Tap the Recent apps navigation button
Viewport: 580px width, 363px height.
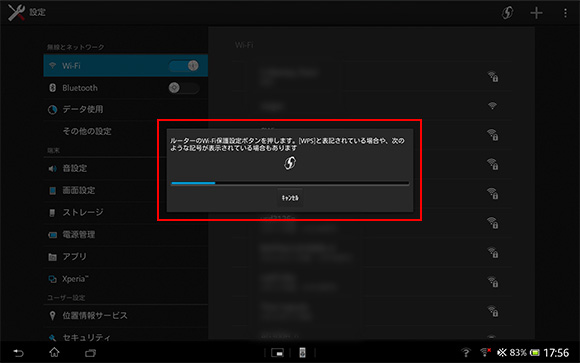pyautogui.click(x=90, y=353)
